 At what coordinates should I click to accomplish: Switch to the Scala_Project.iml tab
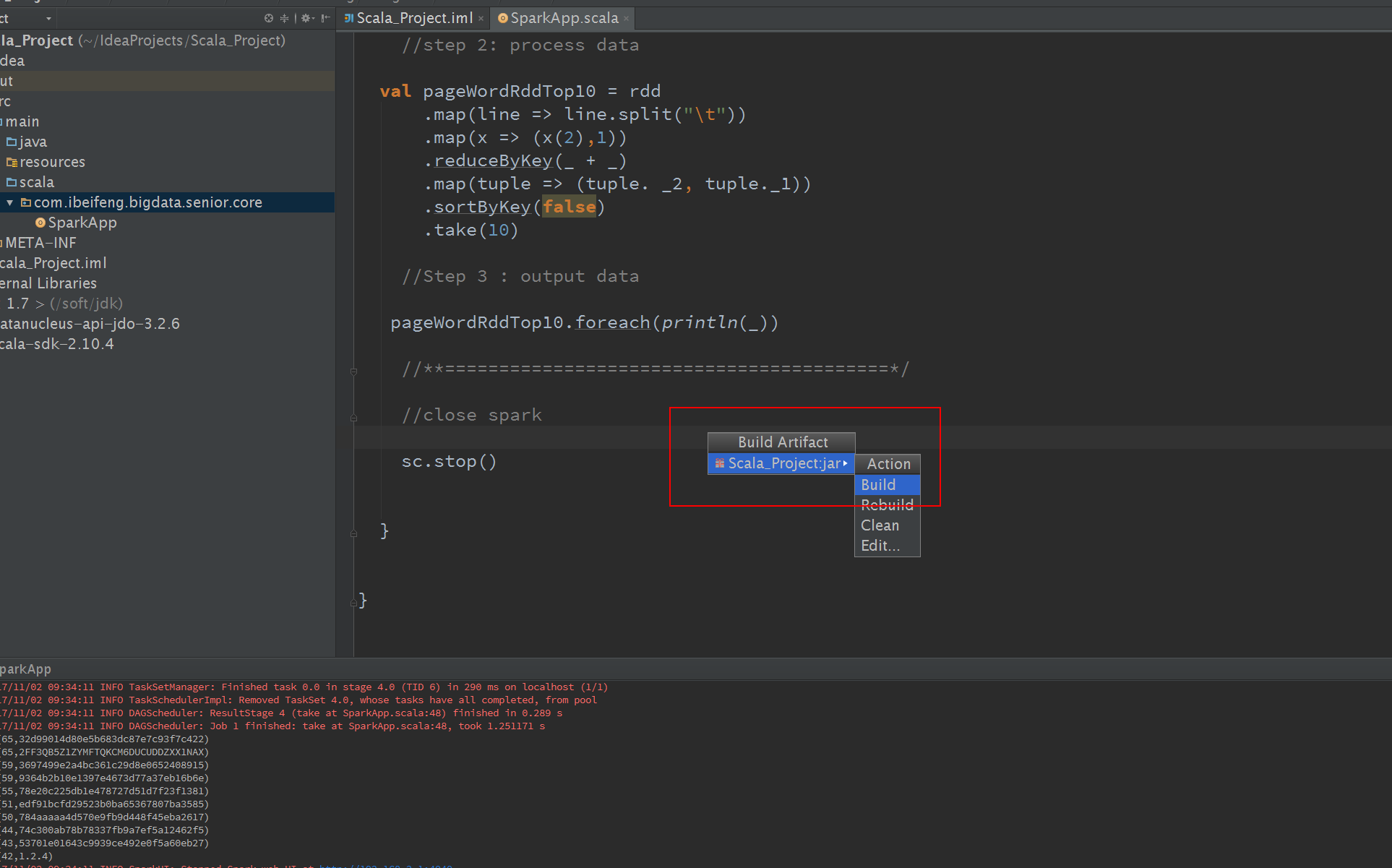pos(414,18)
